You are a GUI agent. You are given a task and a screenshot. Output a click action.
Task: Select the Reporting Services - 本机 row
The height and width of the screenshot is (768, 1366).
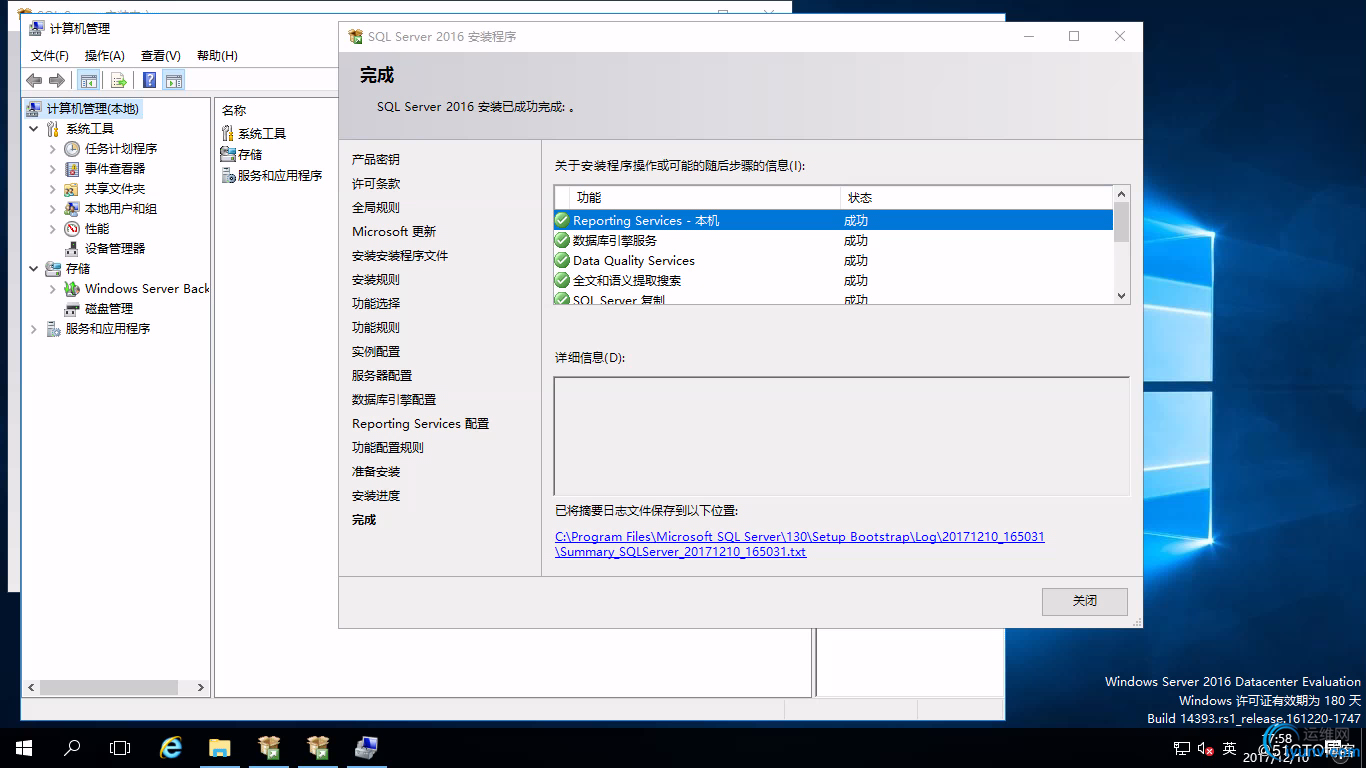click(x=833, y=220)
